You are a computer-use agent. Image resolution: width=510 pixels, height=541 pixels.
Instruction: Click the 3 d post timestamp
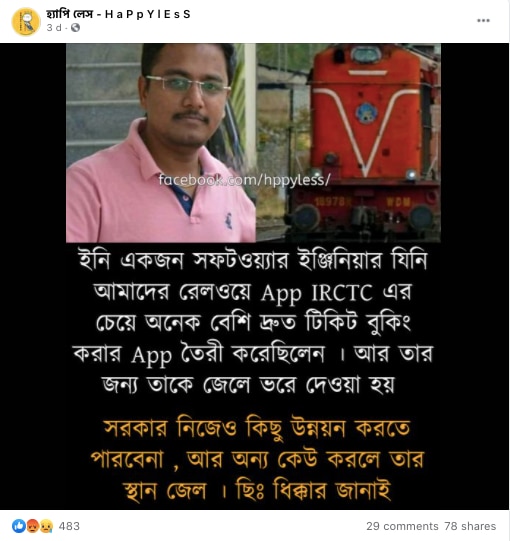pos(54,28)
